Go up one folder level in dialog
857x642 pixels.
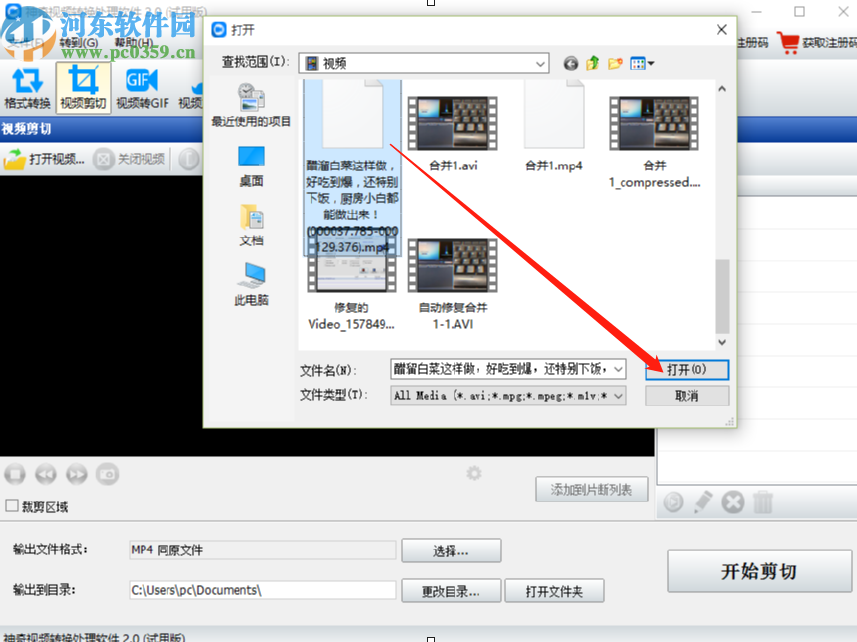pos(592,63)
